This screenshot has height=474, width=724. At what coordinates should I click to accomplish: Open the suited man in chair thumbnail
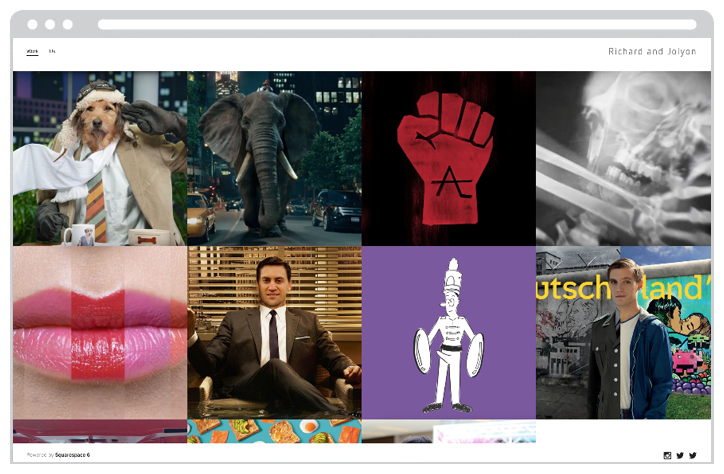[x=274, y=333]
